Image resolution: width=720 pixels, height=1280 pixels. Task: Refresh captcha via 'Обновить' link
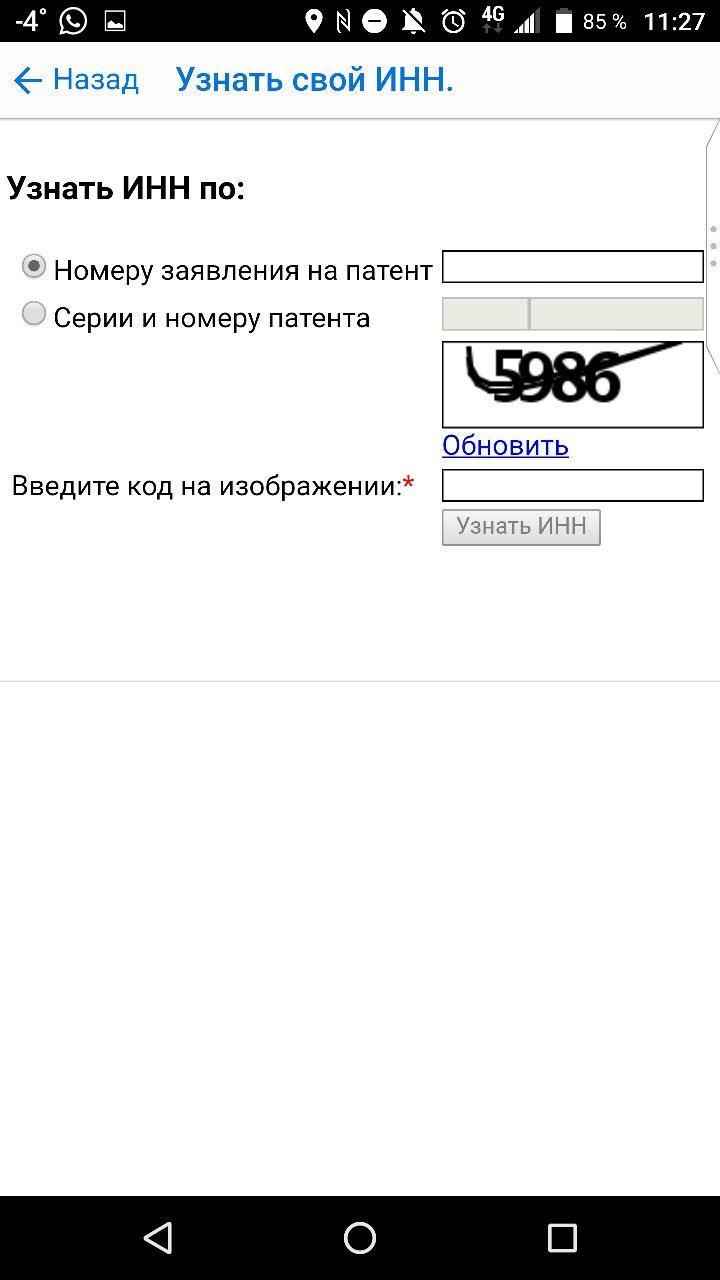(x=505, y=445)
